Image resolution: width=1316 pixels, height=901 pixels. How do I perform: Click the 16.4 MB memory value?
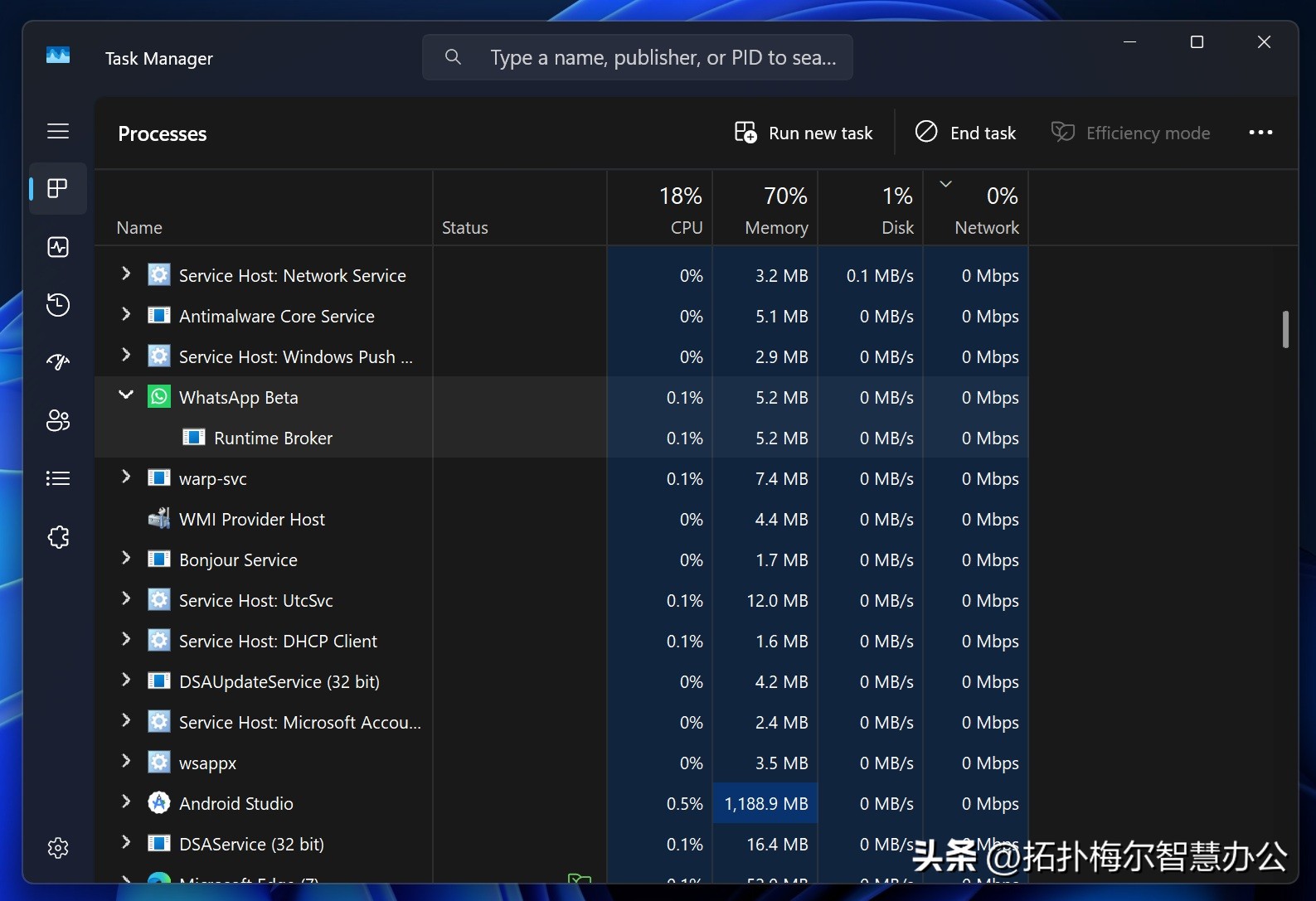(777, 844)
